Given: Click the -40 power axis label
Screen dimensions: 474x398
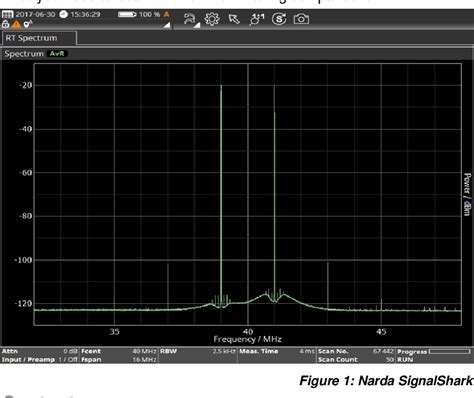Looking at the screenshot, I should pos(26,129).
